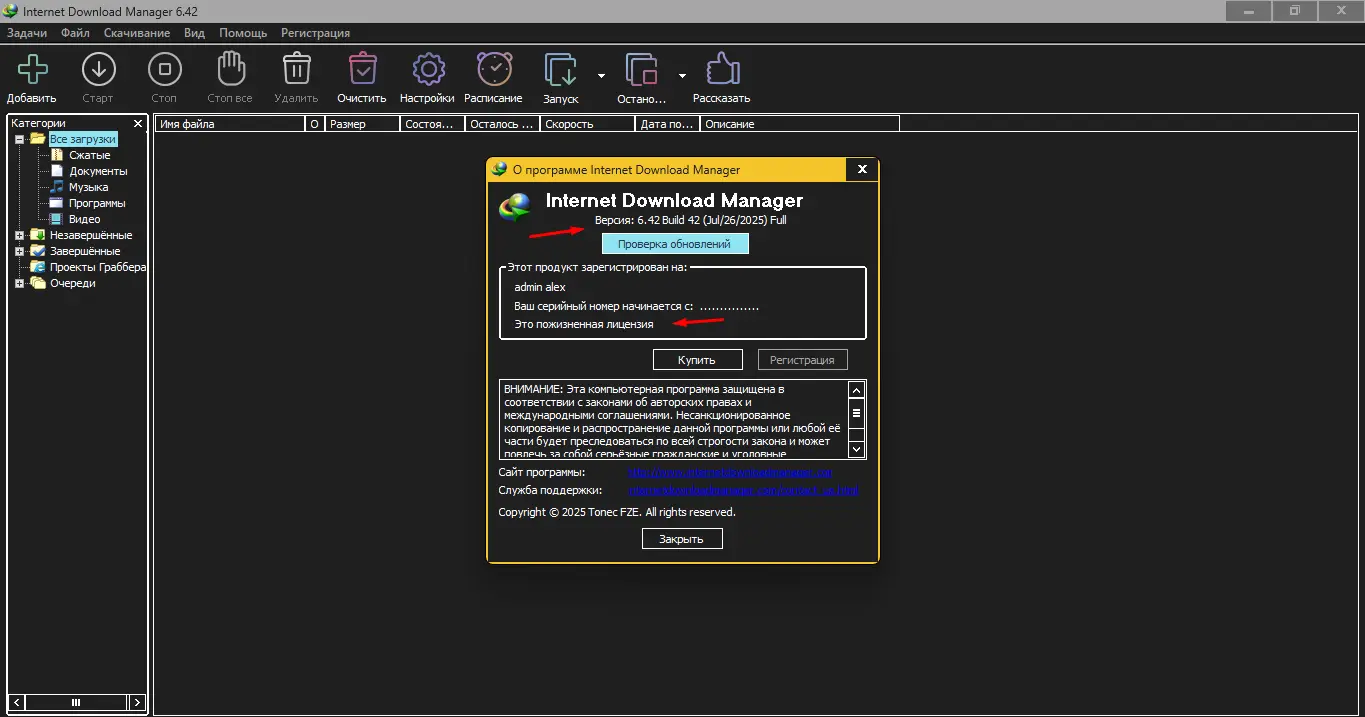Click the 'Это пожизненная лицензия' text
1365x717 pixels.
pos(584,324)
